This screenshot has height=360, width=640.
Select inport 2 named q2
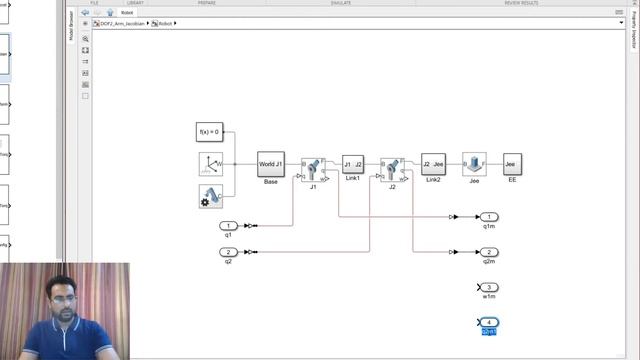click(x=228, y=252)
